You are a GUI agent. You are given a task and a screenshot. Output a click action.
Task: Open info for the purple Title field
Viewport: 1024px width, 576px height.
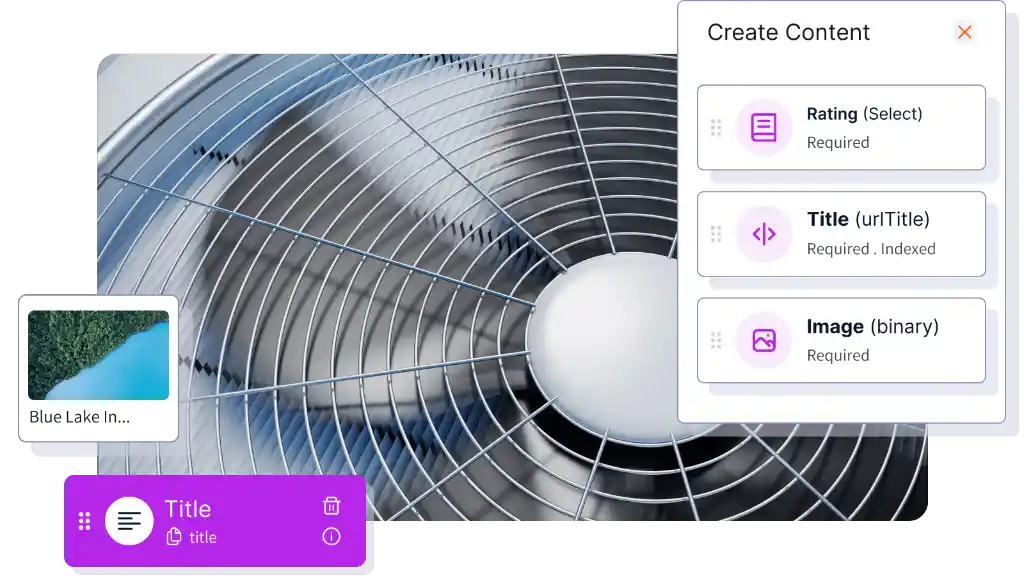point(332,537)
